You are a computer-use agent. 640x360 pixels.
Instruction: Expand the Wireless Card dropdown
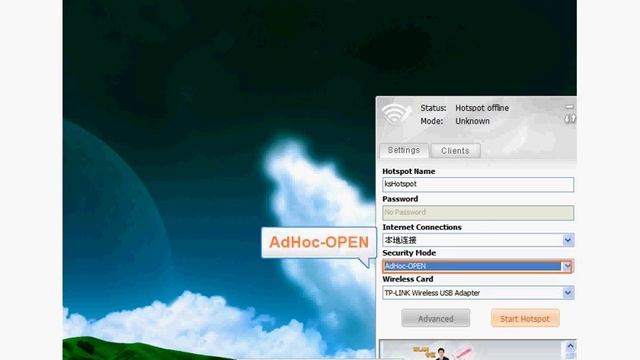(568, 293)
